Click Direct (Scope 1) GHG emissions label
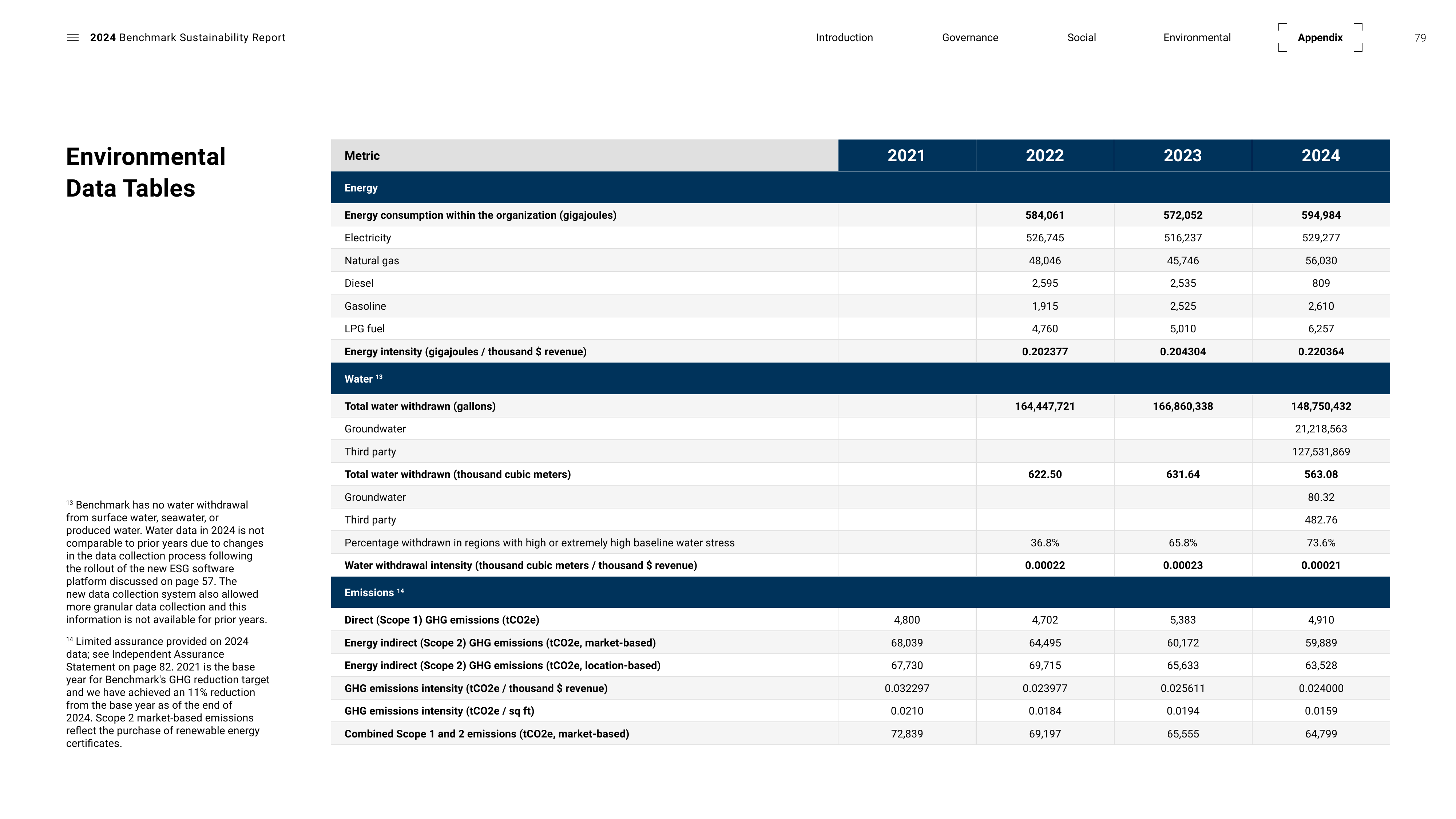The image size is (1456, 819). coord(441,620)
